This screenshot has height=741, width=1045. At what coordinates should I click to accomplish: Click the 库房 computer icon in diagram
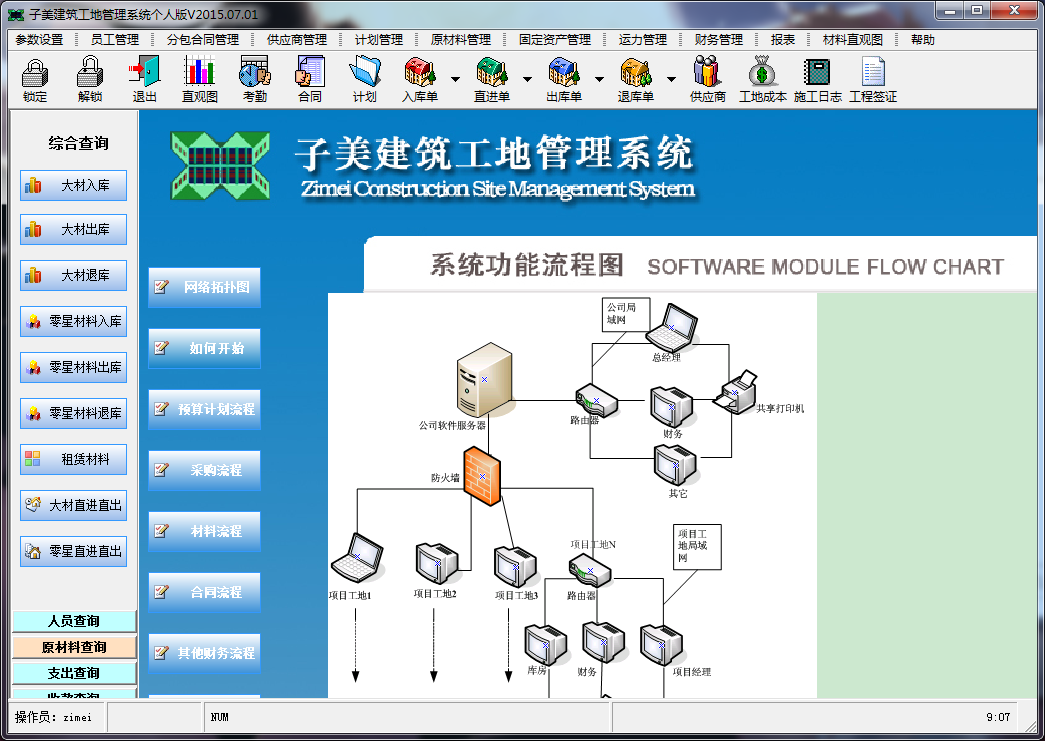tap(546, 644)
